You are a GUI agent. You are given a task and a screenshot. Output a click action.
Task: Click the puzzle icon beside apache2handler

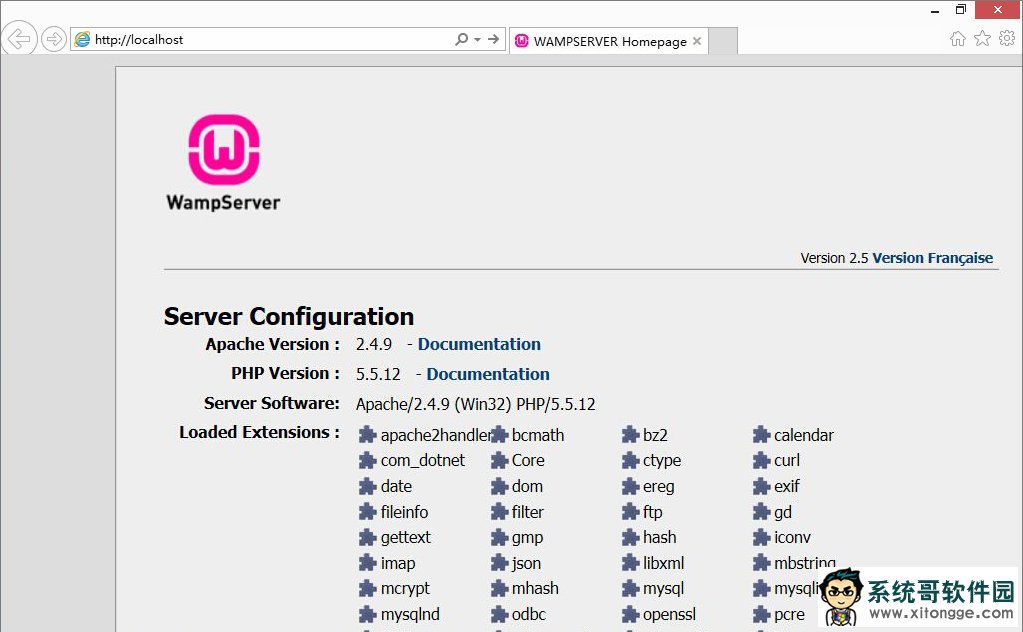(x=367, y=435)
